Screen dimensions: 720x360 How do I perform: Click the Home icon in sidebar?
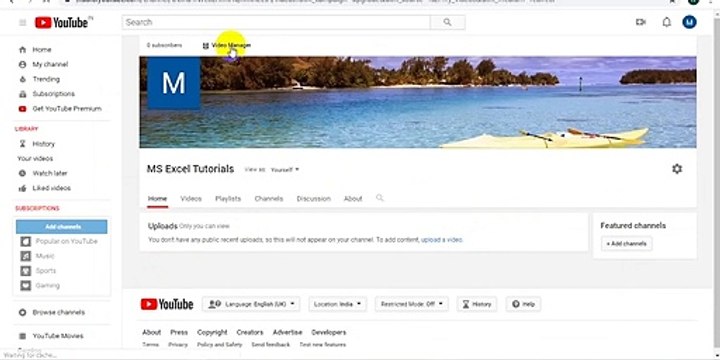[x=22, y=50]
